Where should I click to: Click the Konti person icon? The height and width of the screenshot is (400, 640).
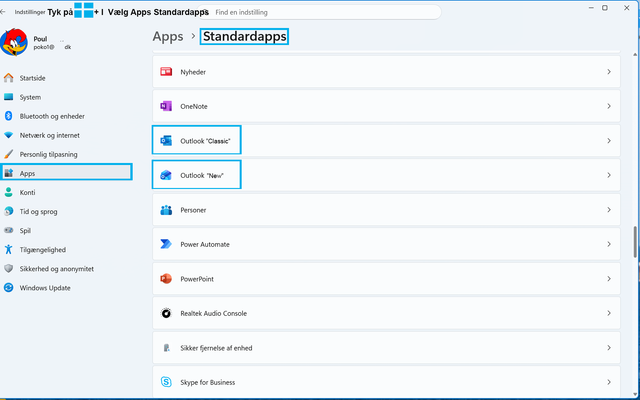coord(9,192)
